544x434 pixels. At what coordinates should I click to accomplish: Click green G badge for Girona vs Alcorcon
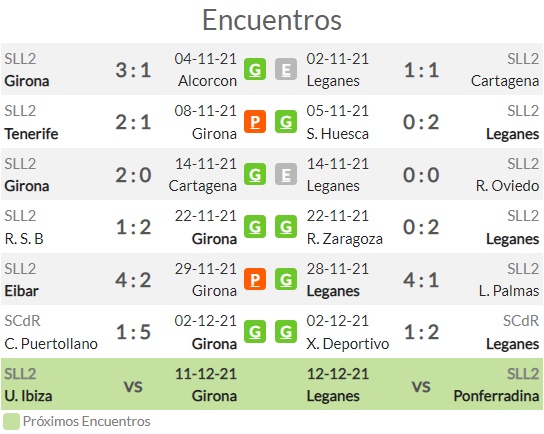(x=255, y=69)
